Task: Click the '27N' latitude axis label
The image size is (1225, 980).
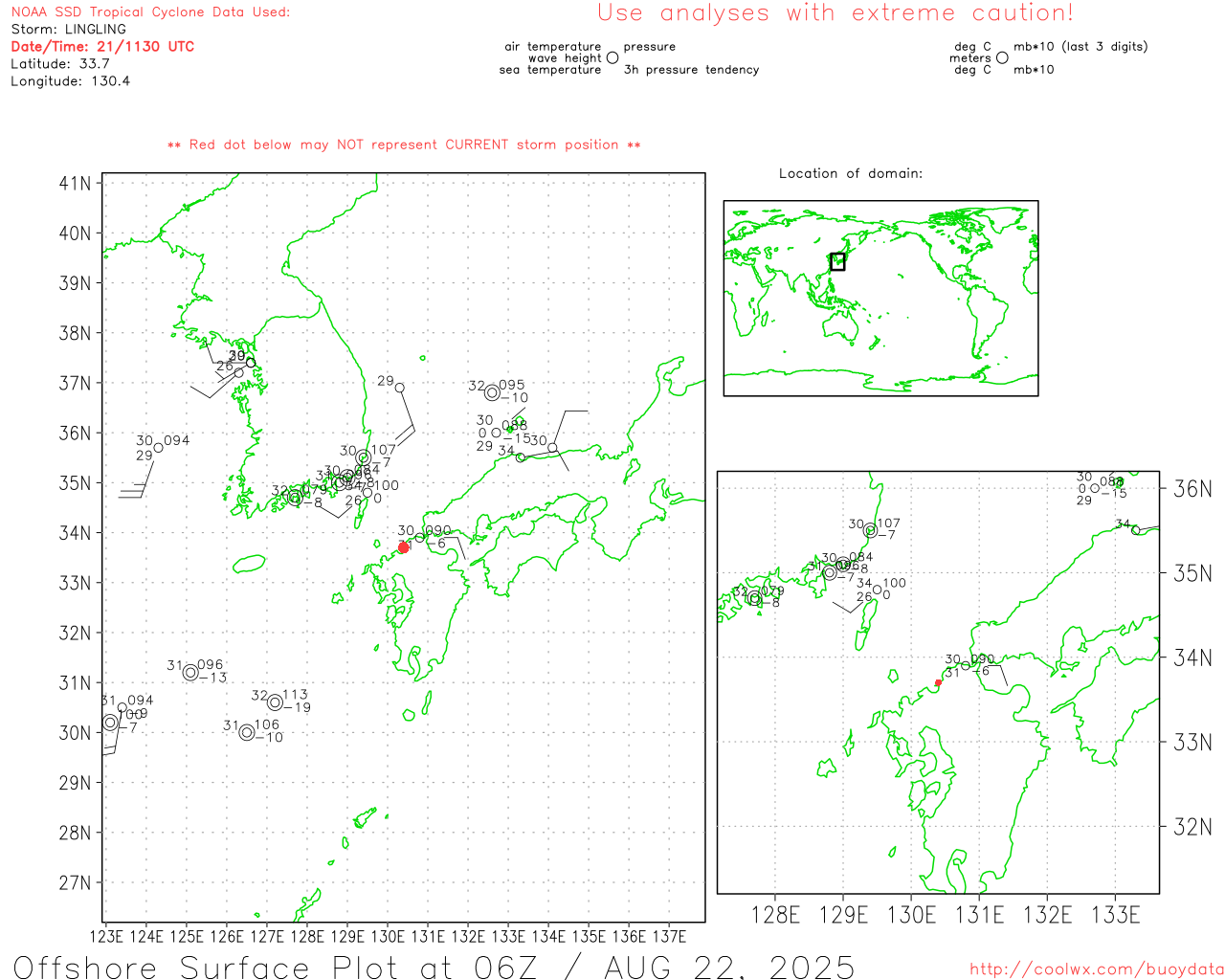Action: coord(75,882)
